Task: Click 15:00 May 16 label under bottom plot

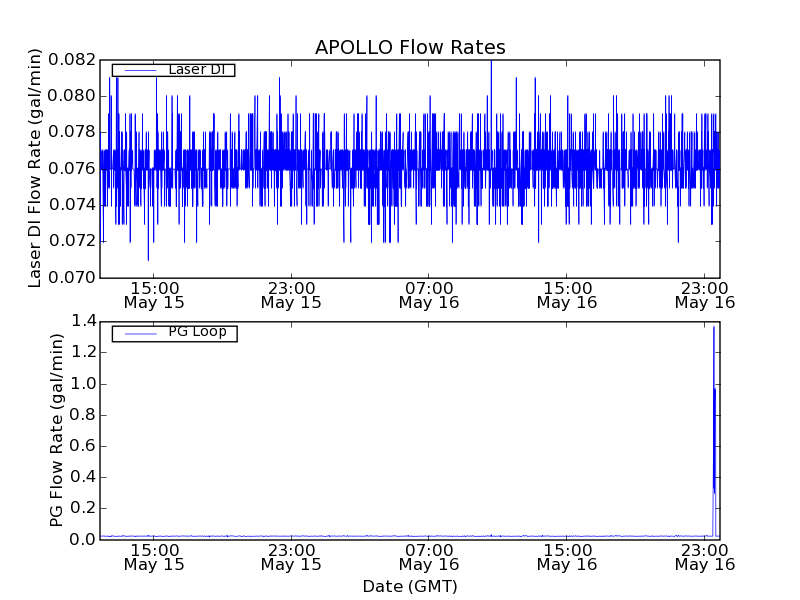Action: (x=567, y=556)
